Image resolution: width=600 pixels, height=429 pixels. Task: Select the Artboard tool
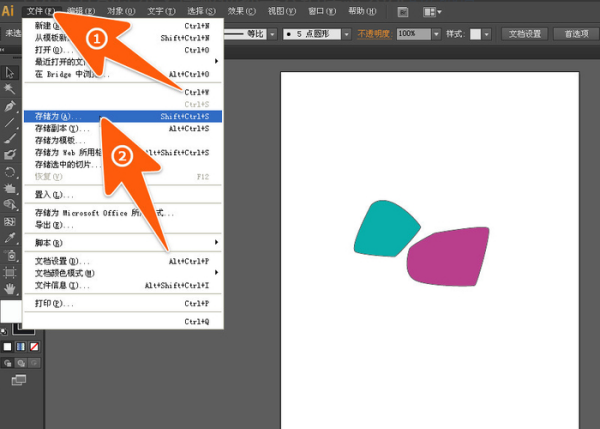point(10,271)
